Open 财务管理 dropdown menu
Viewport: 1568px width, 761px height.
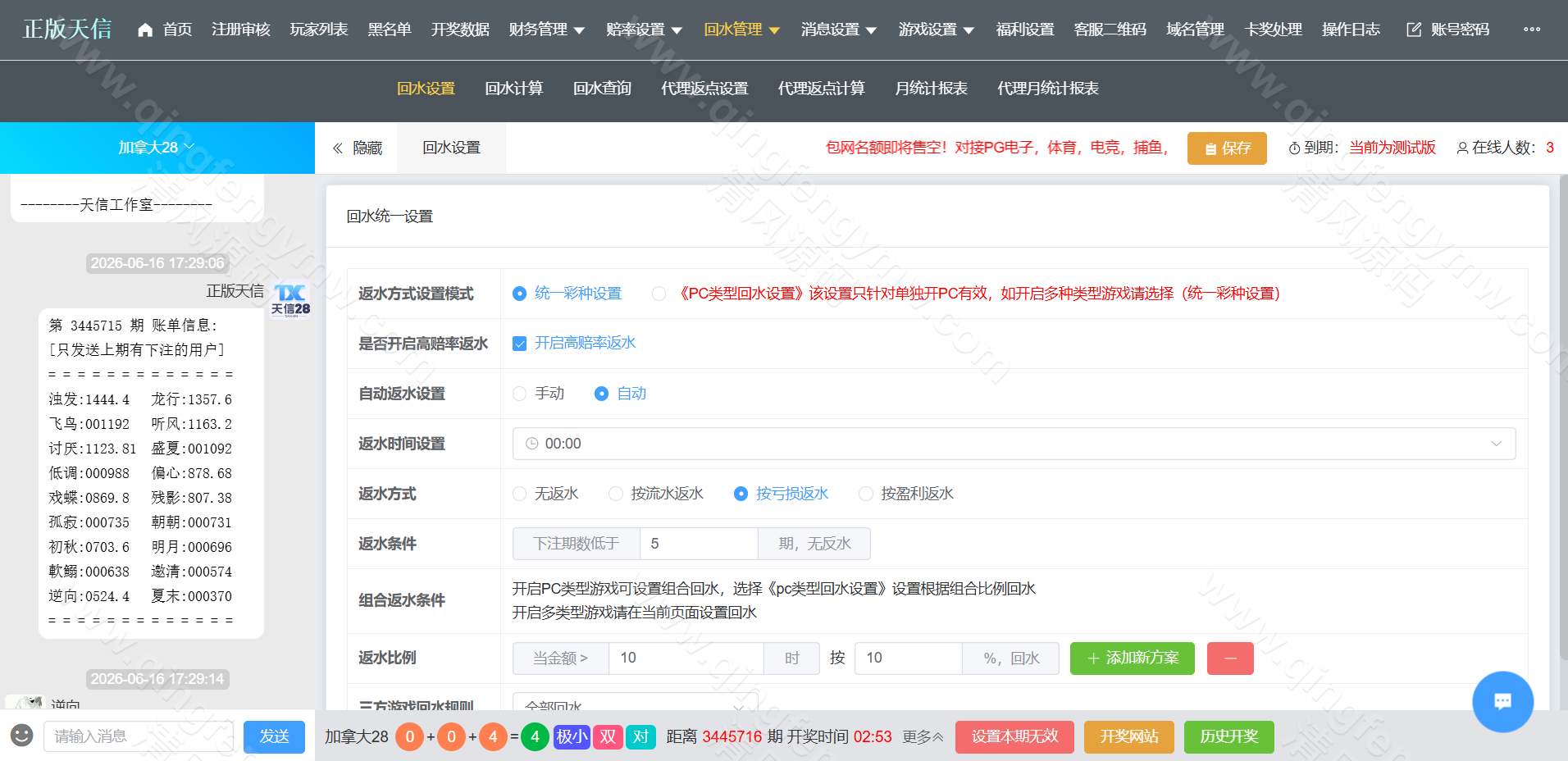pos(546,30)
